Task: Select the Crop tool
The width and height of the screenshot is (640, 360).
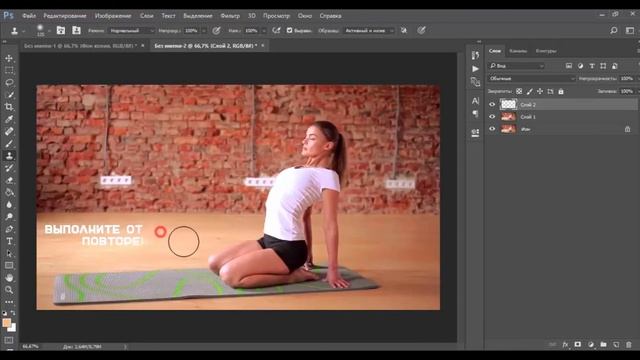Action: tap(9, 107)
